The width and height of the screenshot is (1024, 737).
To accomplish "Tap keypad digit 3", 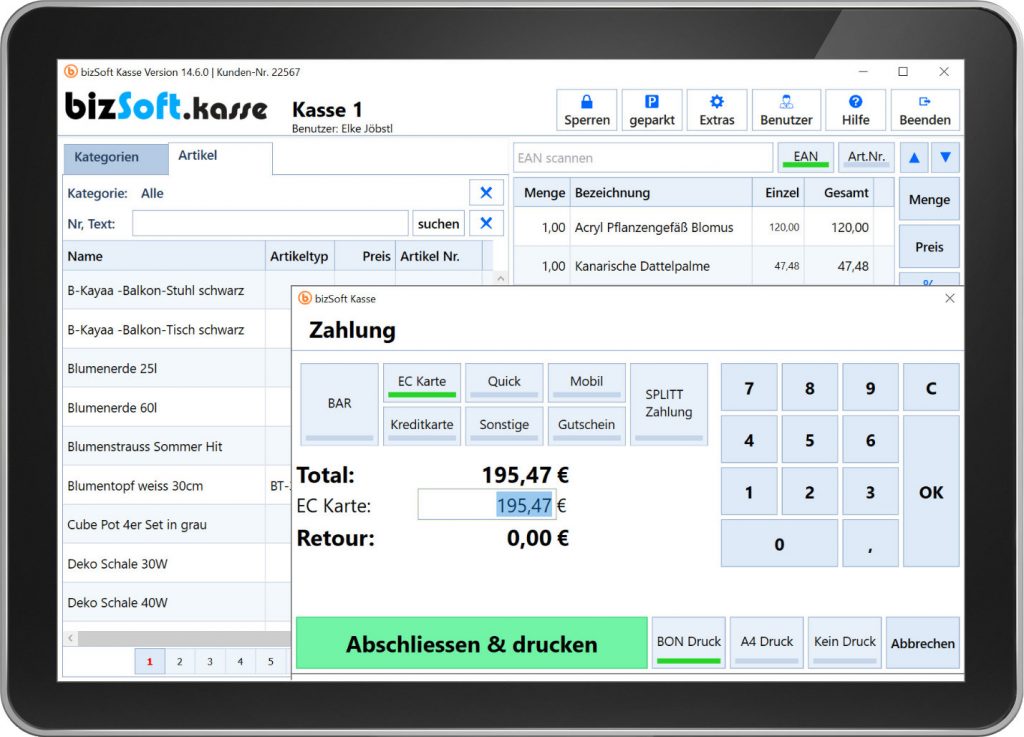I will click(x=871, y=492).
